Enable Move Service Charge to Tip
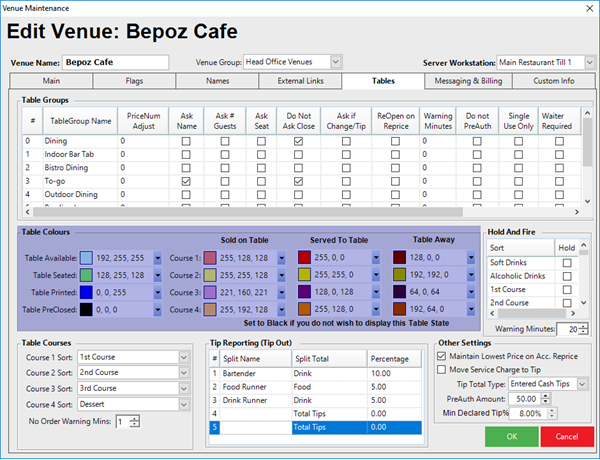600x460 pixels. pos(442,370)
